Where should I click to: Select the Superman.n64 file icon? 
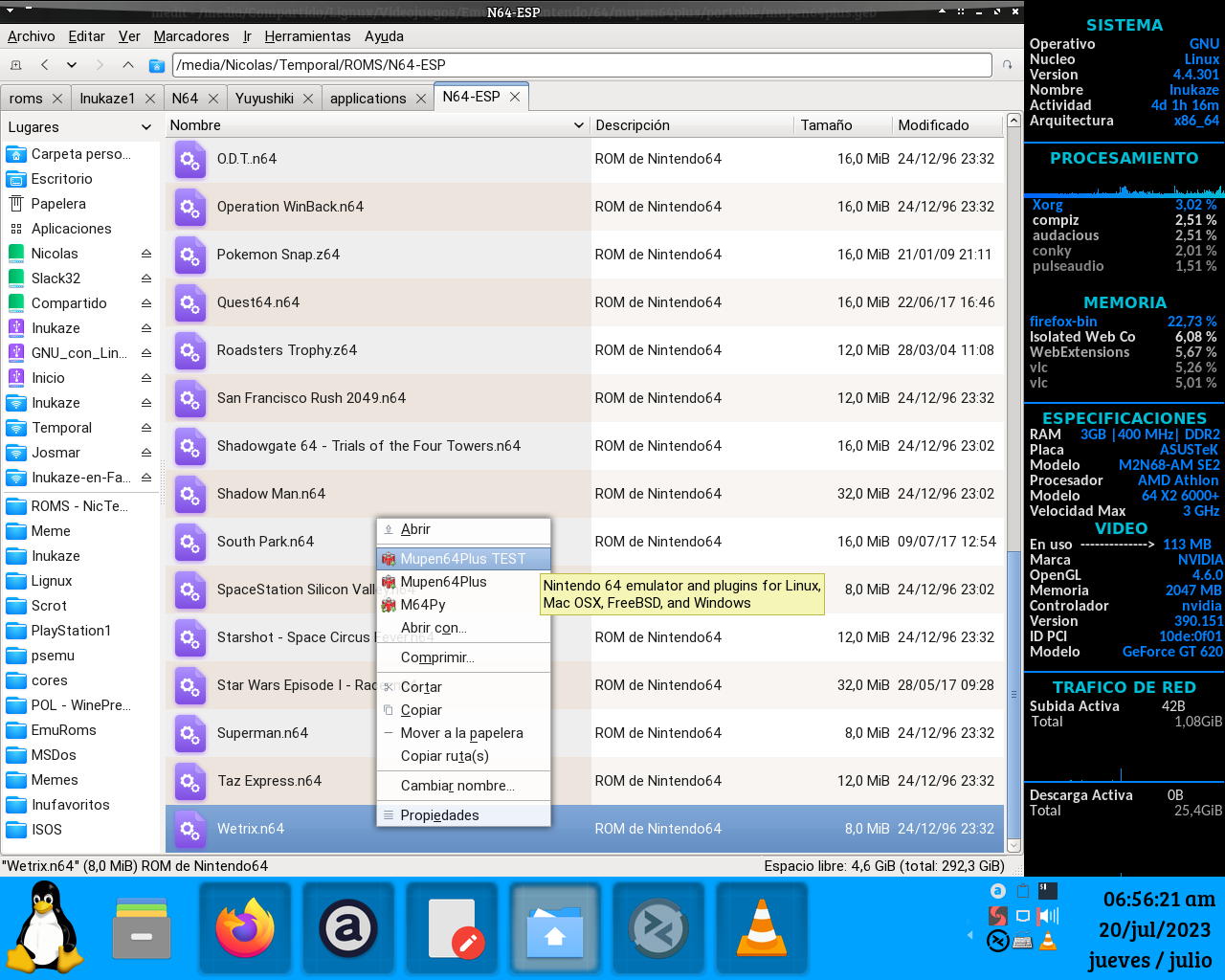click(190, 733)
